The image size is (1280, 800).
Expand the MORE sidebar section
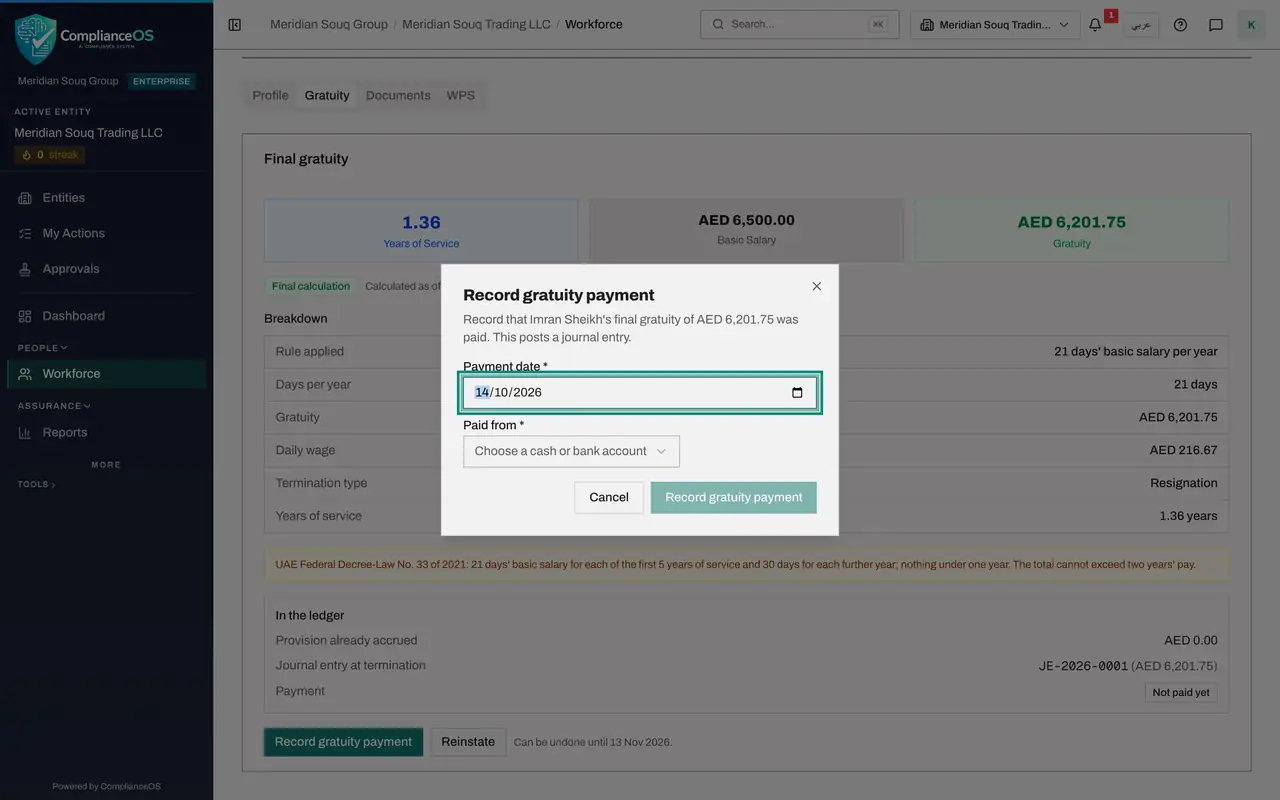(x=106, y=465)
